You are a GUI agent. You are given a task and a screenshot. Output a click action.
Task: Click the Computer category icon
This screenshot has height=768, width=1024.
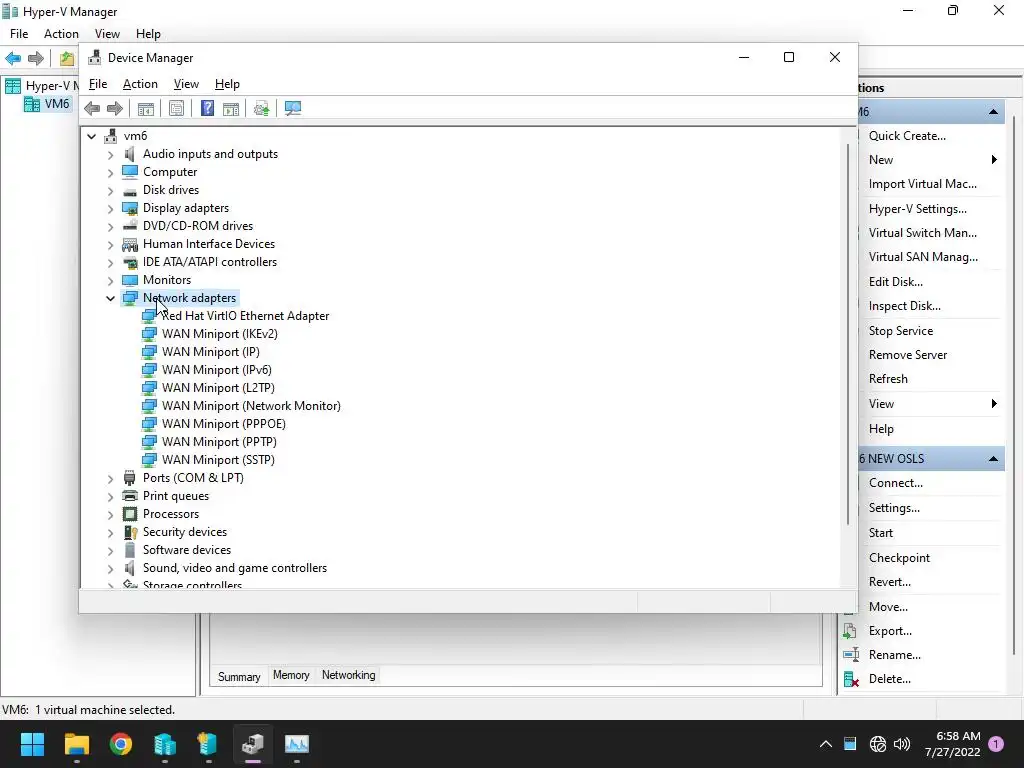click(130, 172)
